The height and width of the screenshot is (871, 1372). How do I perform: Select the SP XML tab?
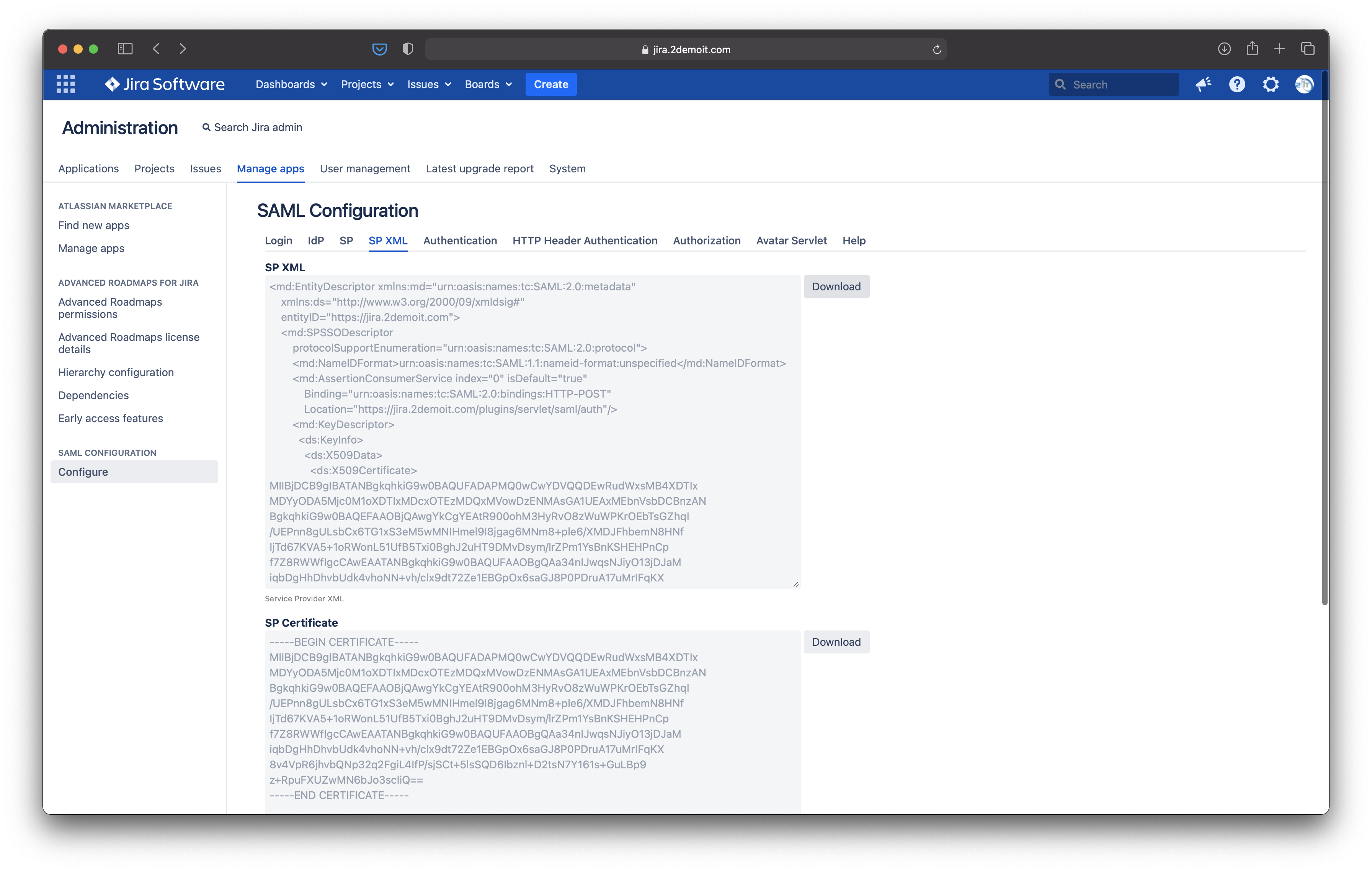tap(388, 241)
